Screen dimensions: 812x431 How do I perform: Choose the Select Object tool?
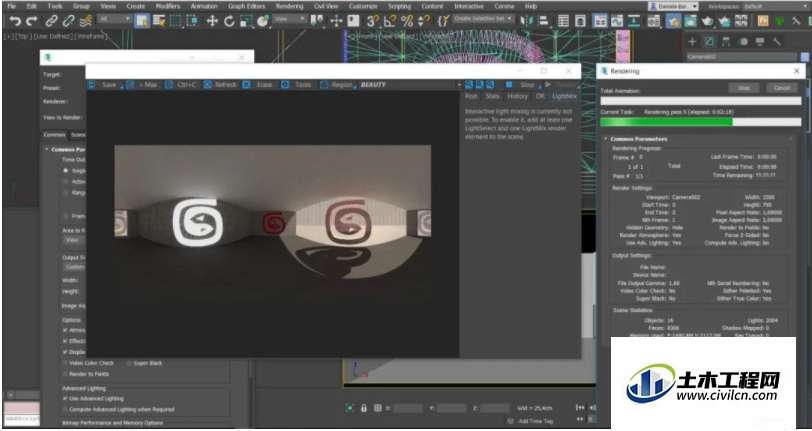[x=141, y=21]
